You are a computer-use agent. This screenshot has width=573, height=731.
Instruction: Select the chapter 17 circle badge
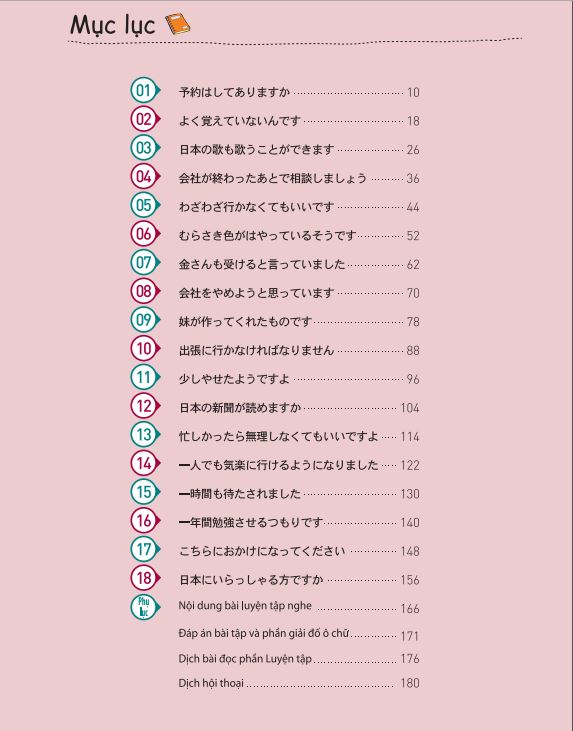click(145, 549)
